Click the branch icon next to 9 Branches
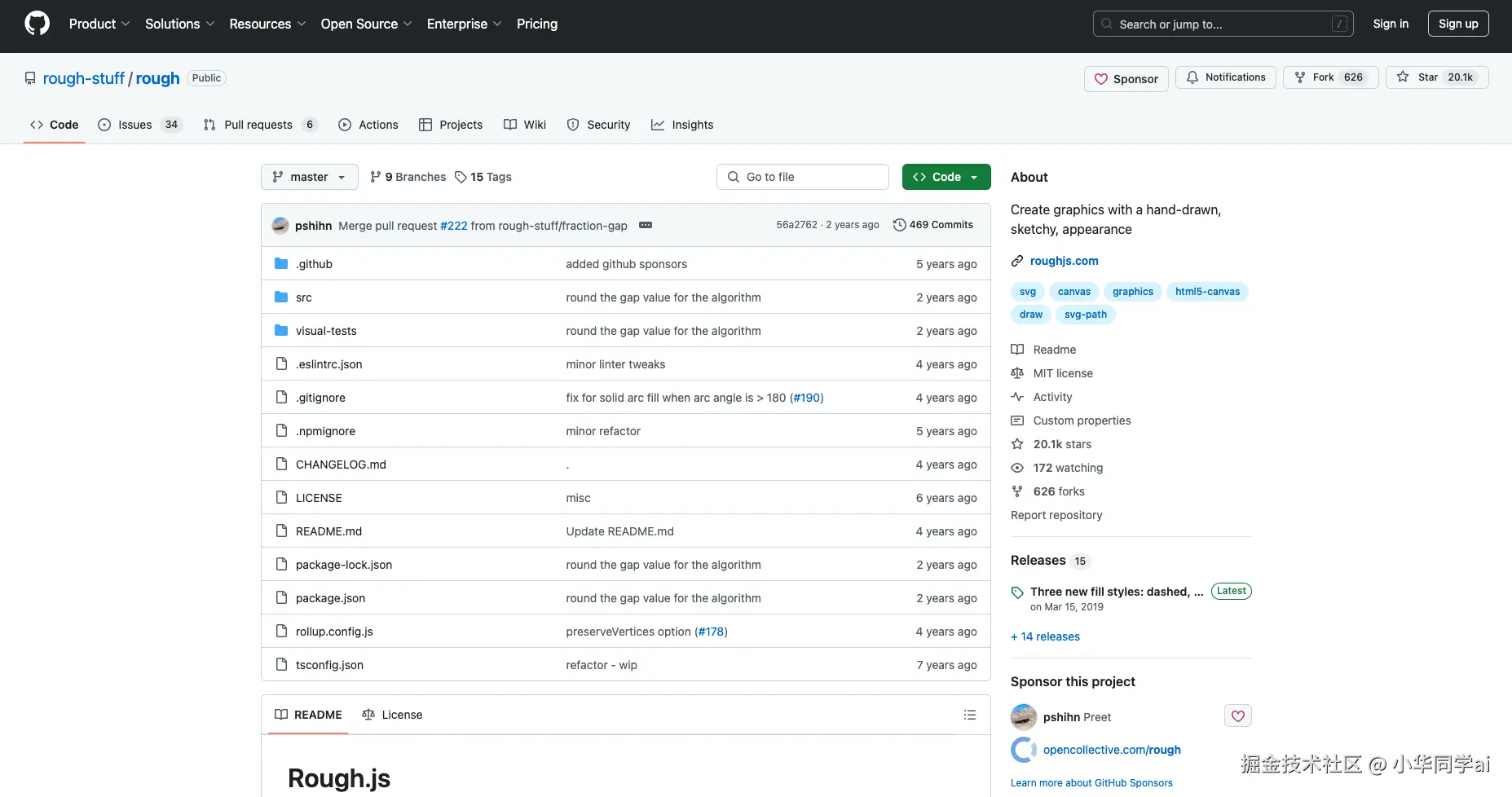This screenshot has width=1512, height=797. click(x=376, y=177)
